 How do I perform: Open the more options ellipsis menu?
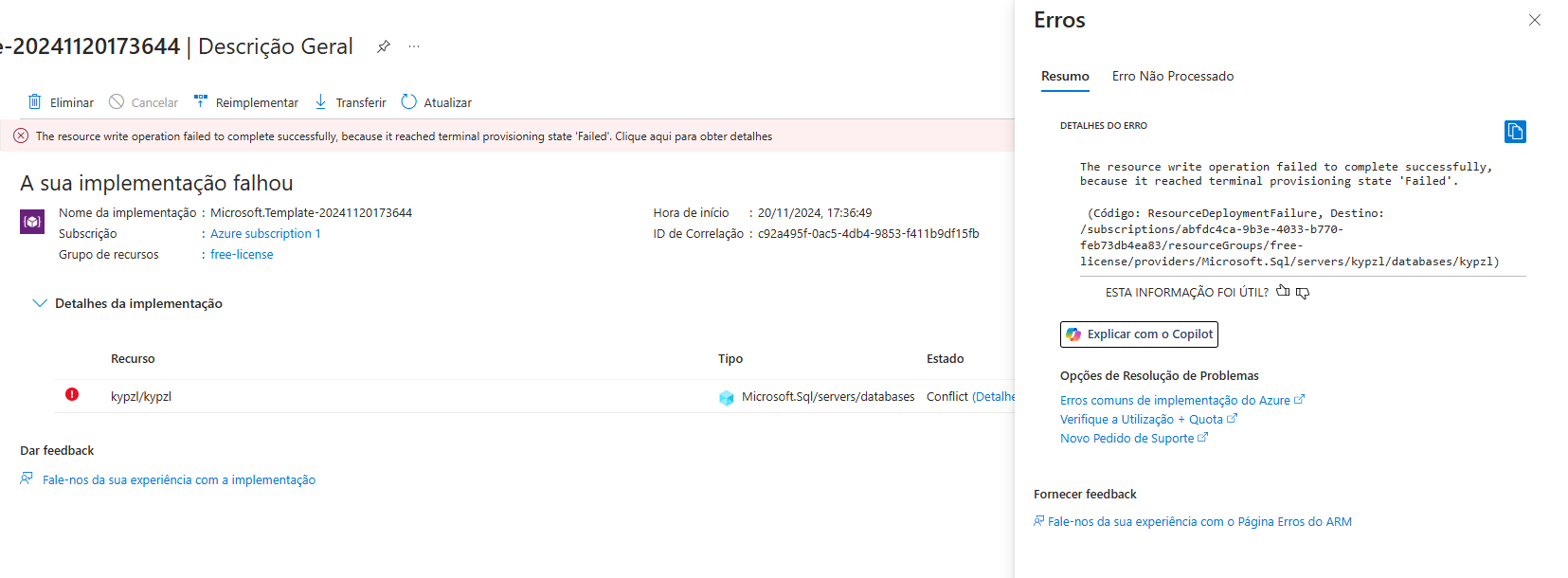pos(414,46)
